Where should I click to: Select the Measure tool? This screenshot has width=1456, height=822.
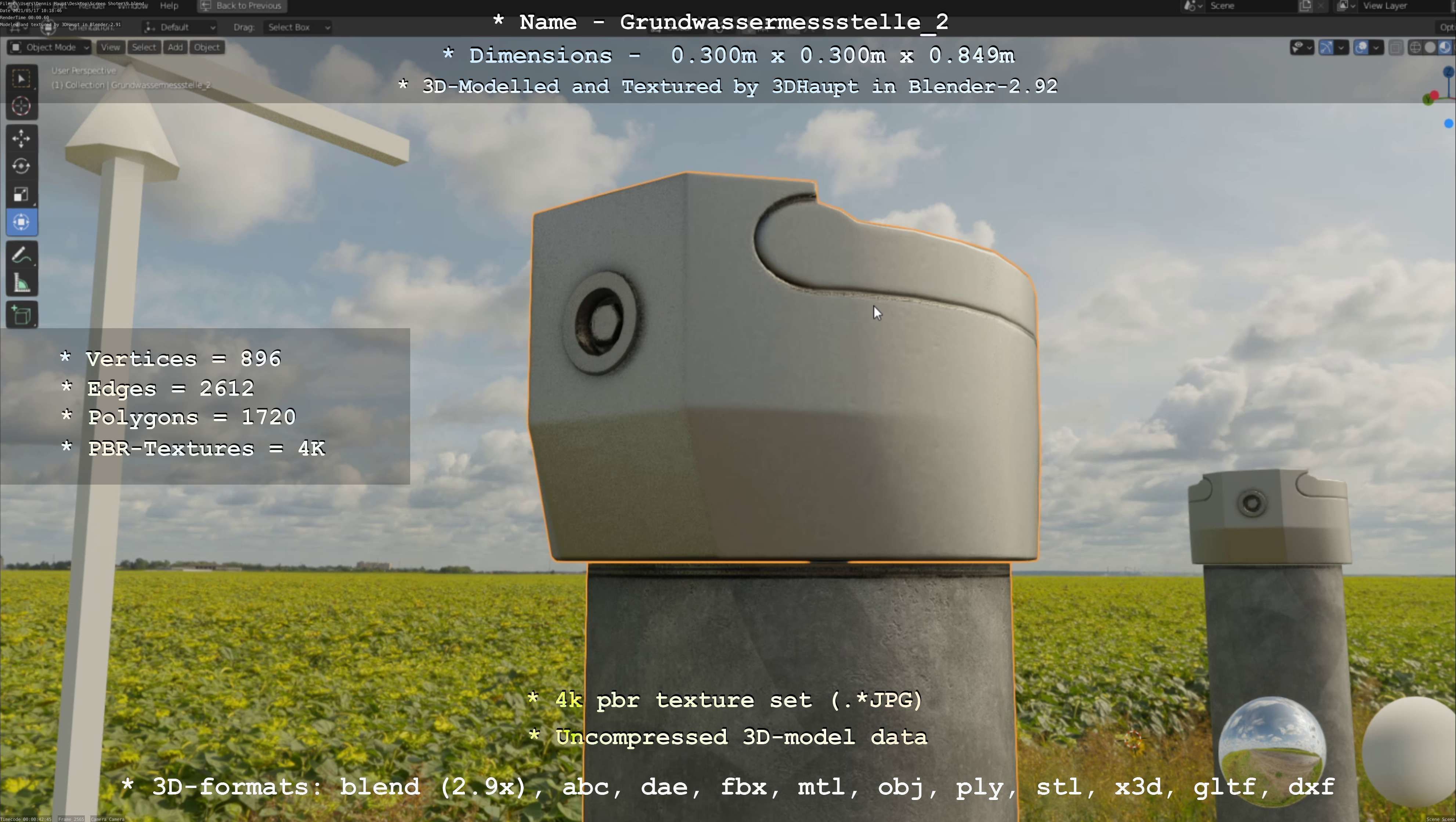(x=21, y=283)
